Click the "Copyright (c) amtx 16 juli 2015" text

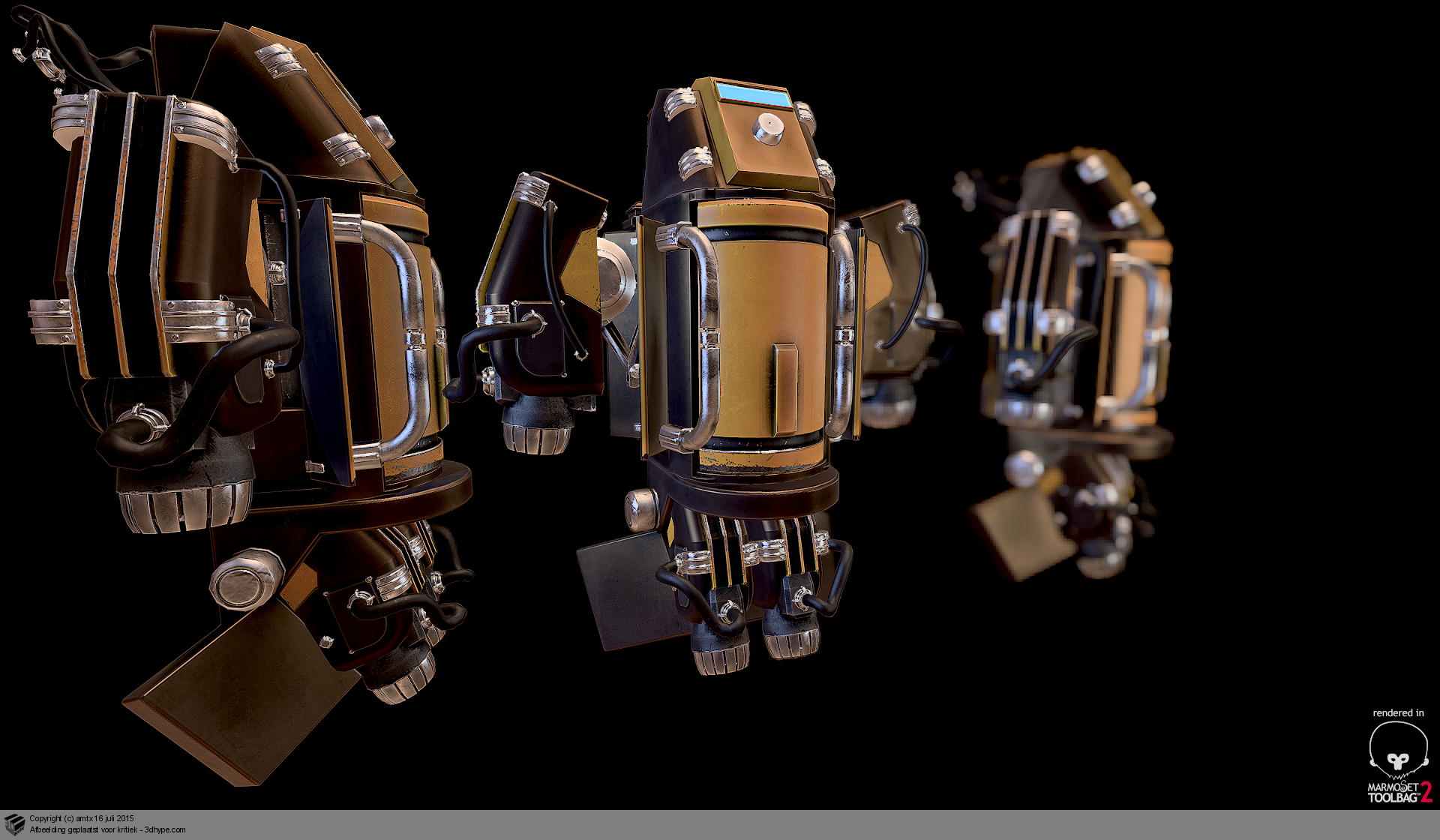tap(82, 818)
